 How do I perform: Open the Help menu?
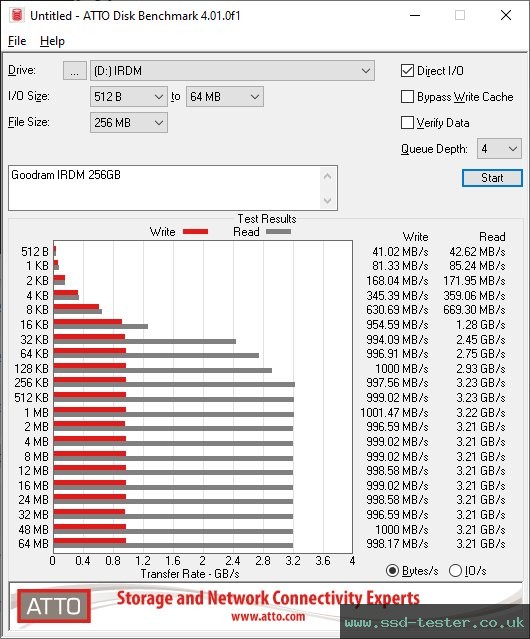[52, 41]
